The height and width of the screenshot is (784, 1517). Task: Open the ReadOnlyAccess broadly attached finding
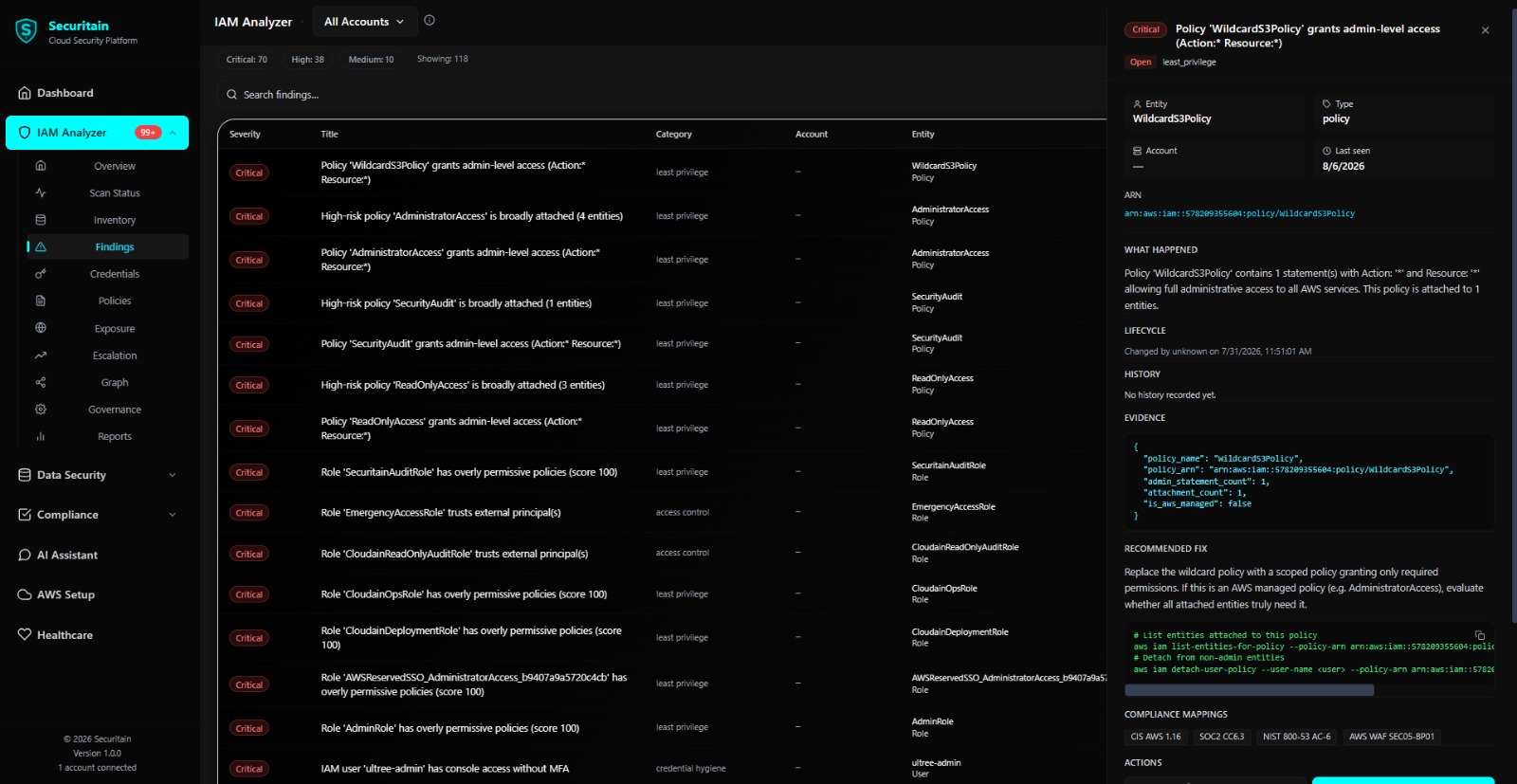point(662,385)
